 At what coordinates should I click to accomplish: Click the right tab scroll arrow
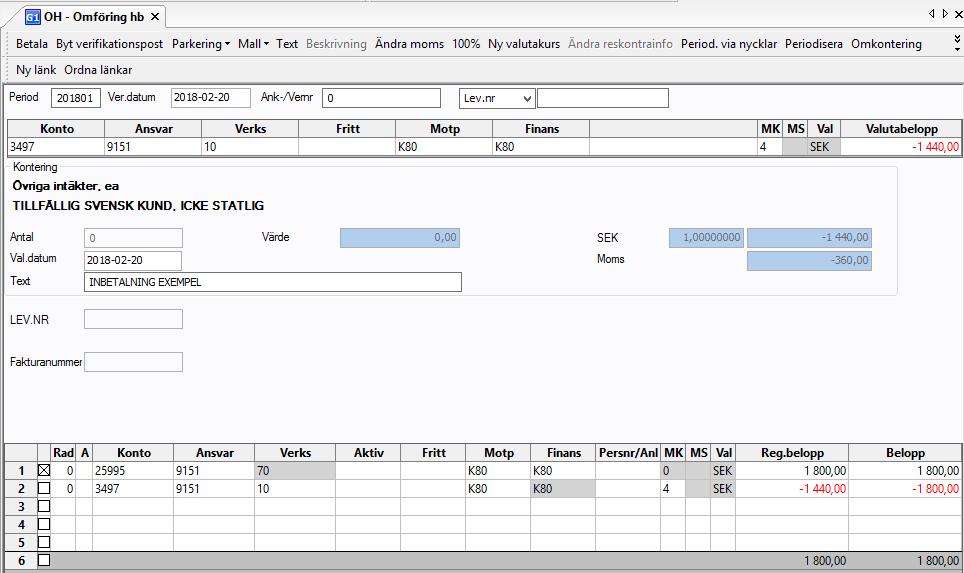[x=945, y=14]
